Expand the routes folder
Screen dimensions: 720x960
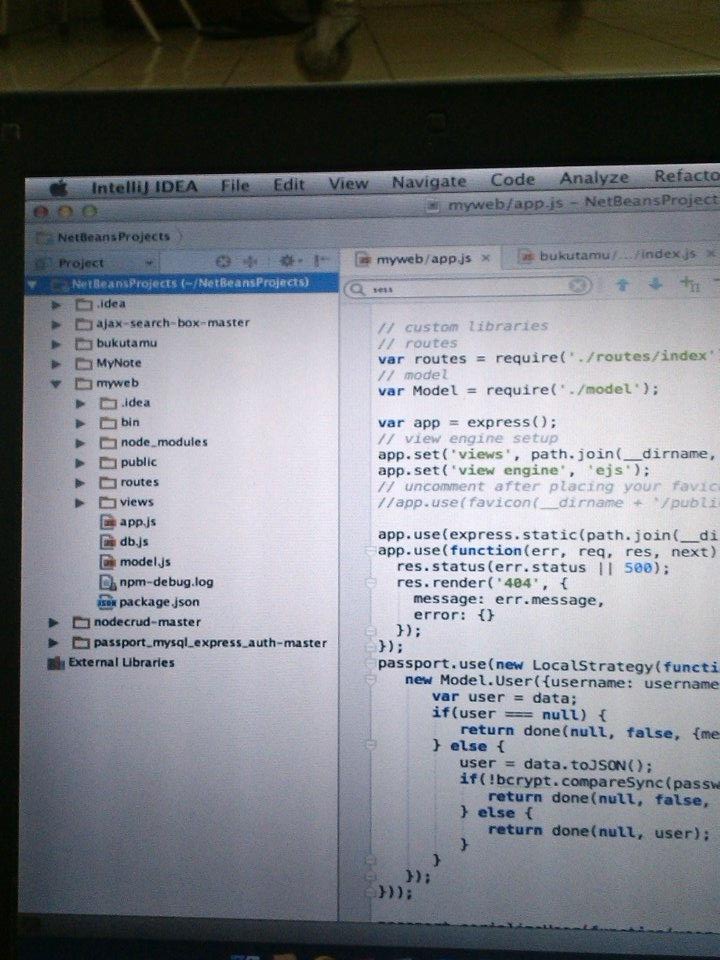pos(80,483)
